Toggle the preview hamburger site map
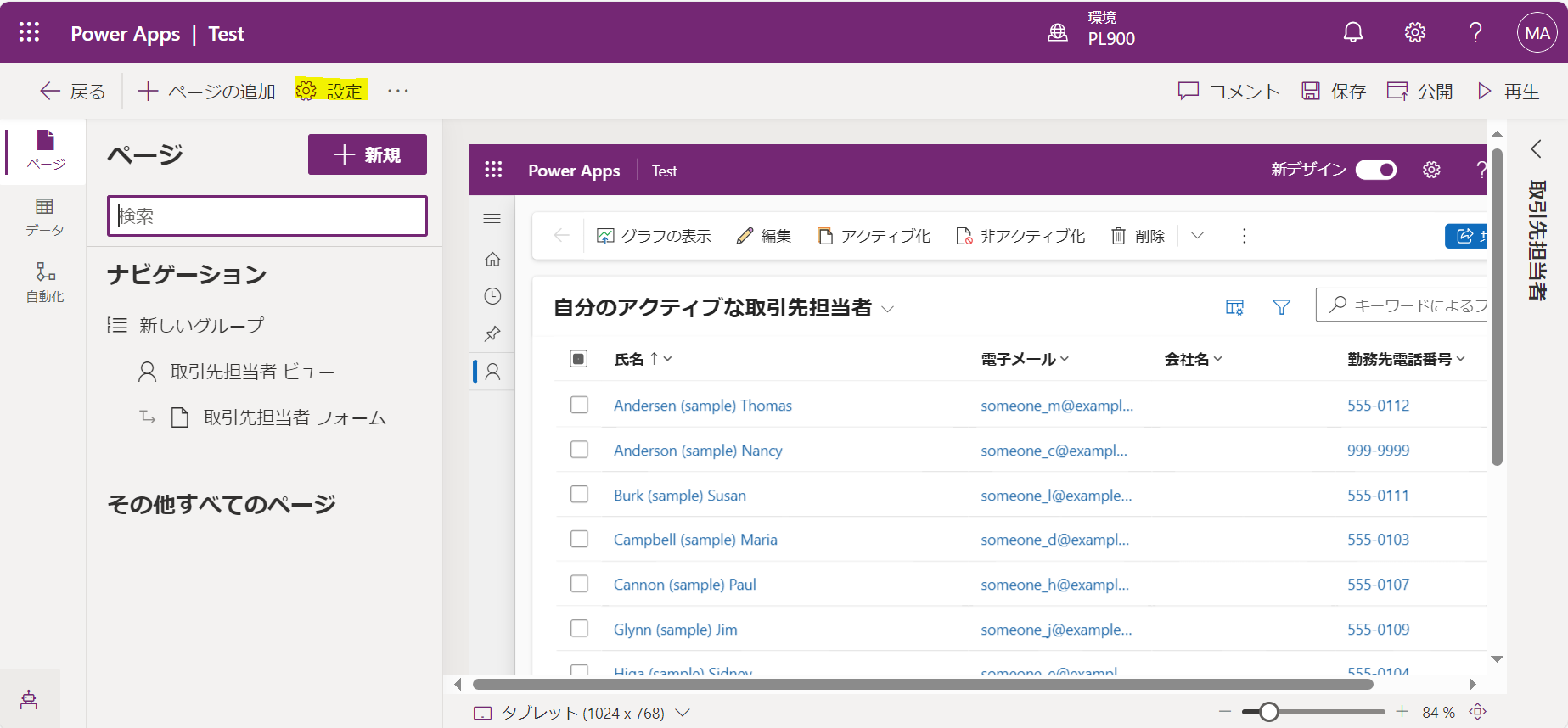This screenshot has height=728, width=1568. (x=492, y=219)
